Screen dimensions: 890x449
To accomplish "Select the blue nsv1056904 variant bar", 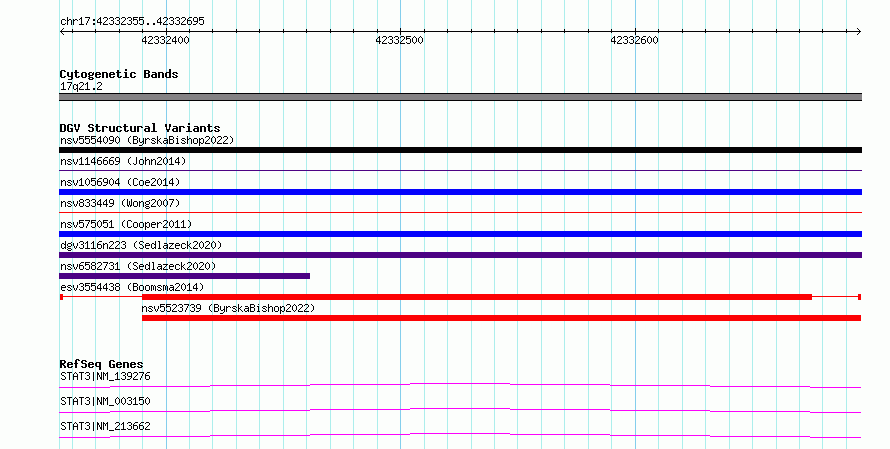I will click(x=460, y=192).
